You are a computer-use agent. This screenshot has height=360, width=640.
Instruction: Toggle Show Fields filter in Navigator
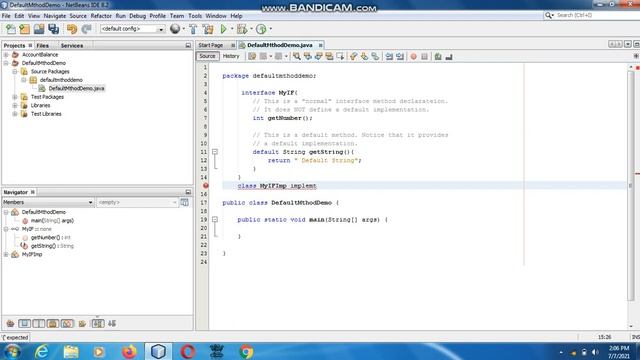coord(24,324)
